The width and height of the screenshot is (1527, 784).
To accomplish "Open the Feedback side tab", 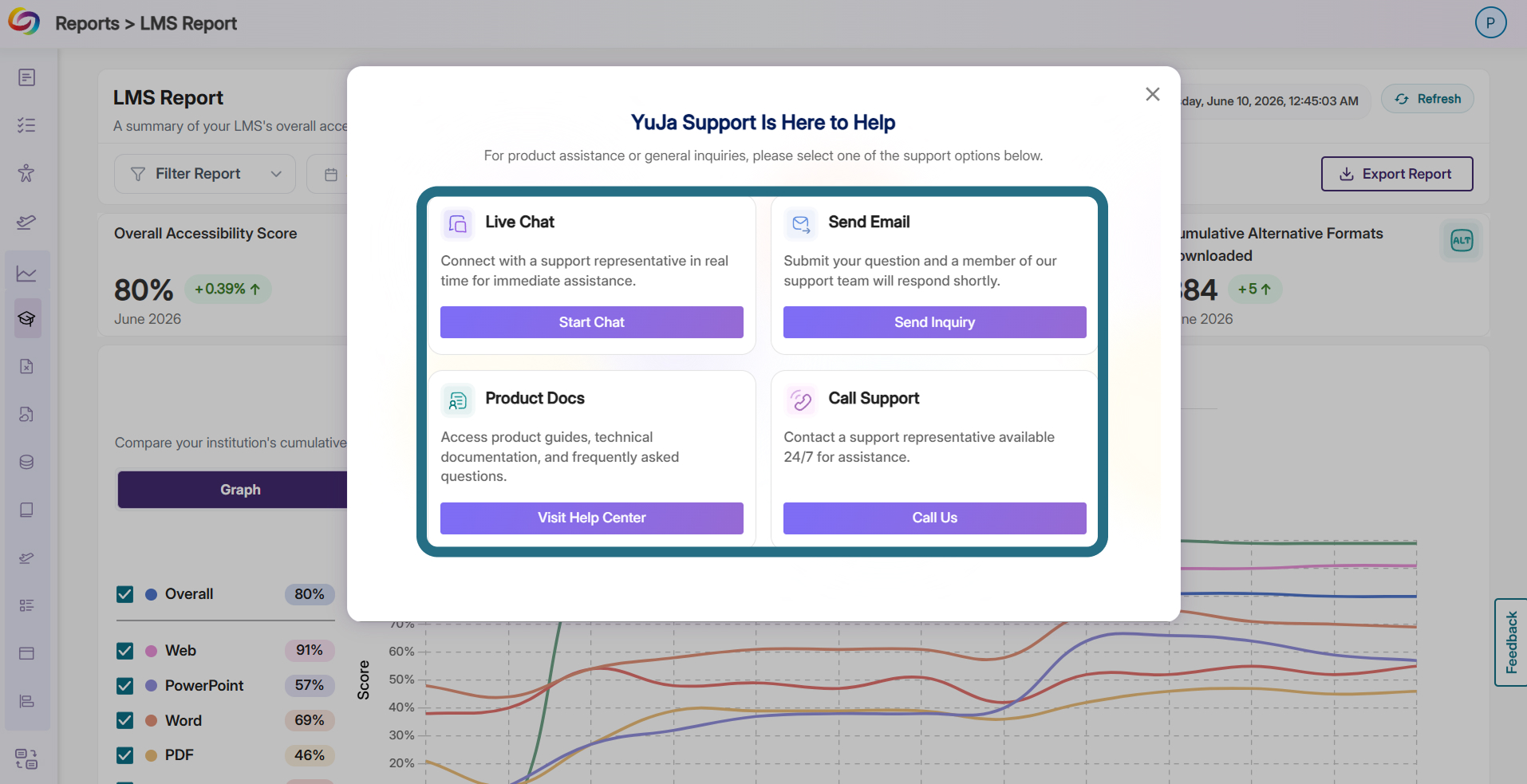I will 1511,642.
